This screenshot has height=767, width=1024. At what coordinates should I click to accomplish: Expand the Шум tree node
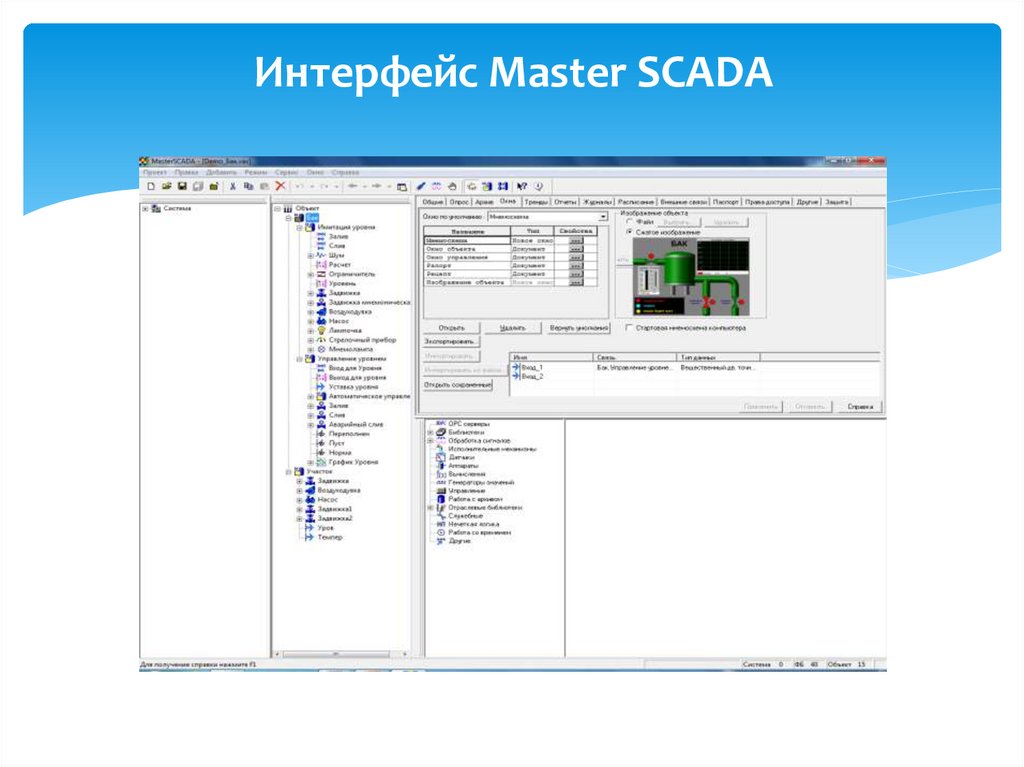309,255
